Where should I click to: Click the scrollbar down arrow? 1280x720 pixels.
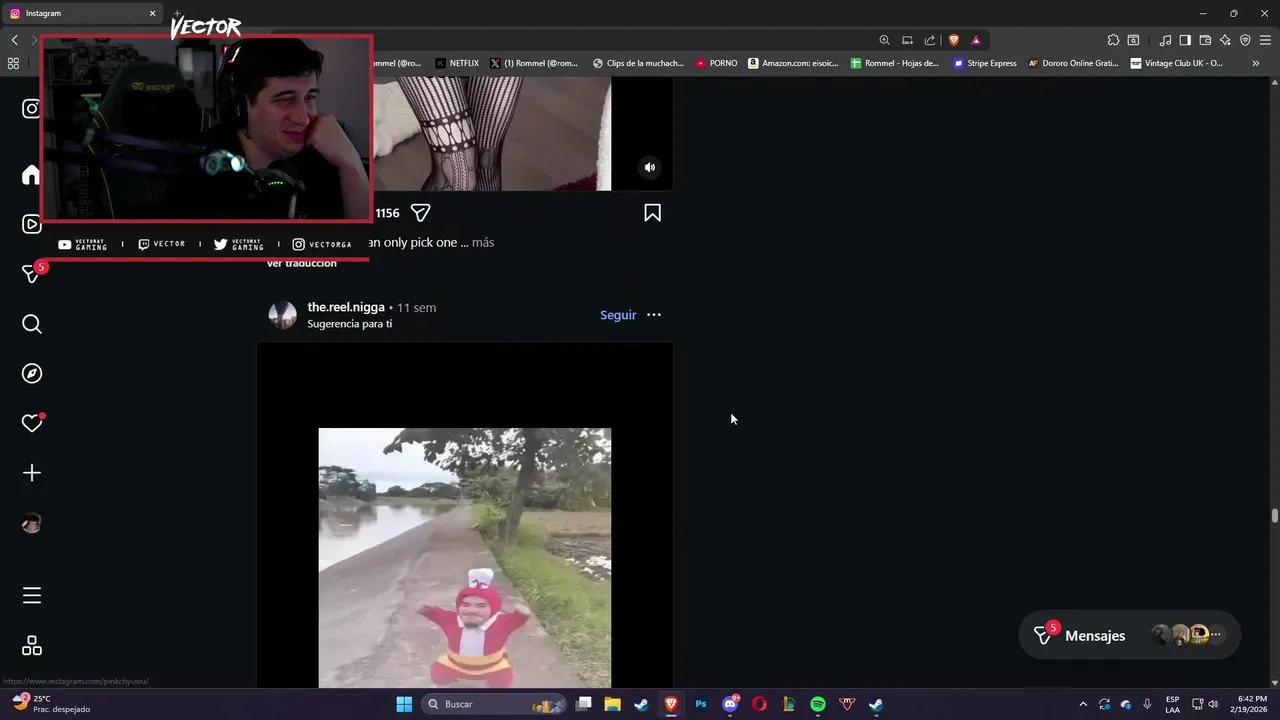click(1274, 682)
